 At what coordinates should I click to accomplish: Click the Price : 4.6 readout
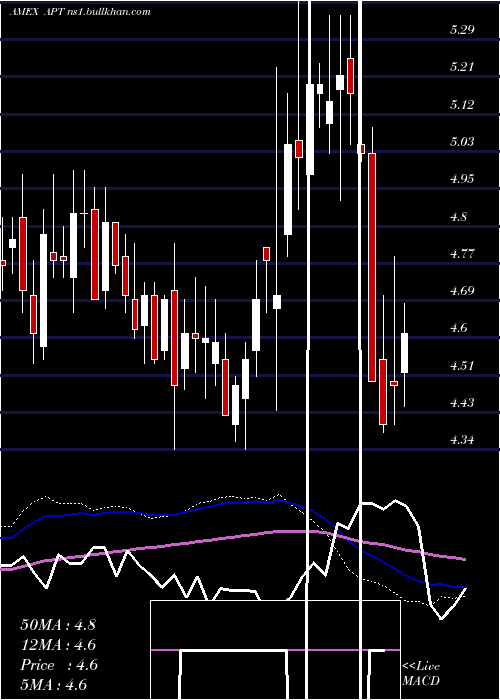[x=58, y=665]
